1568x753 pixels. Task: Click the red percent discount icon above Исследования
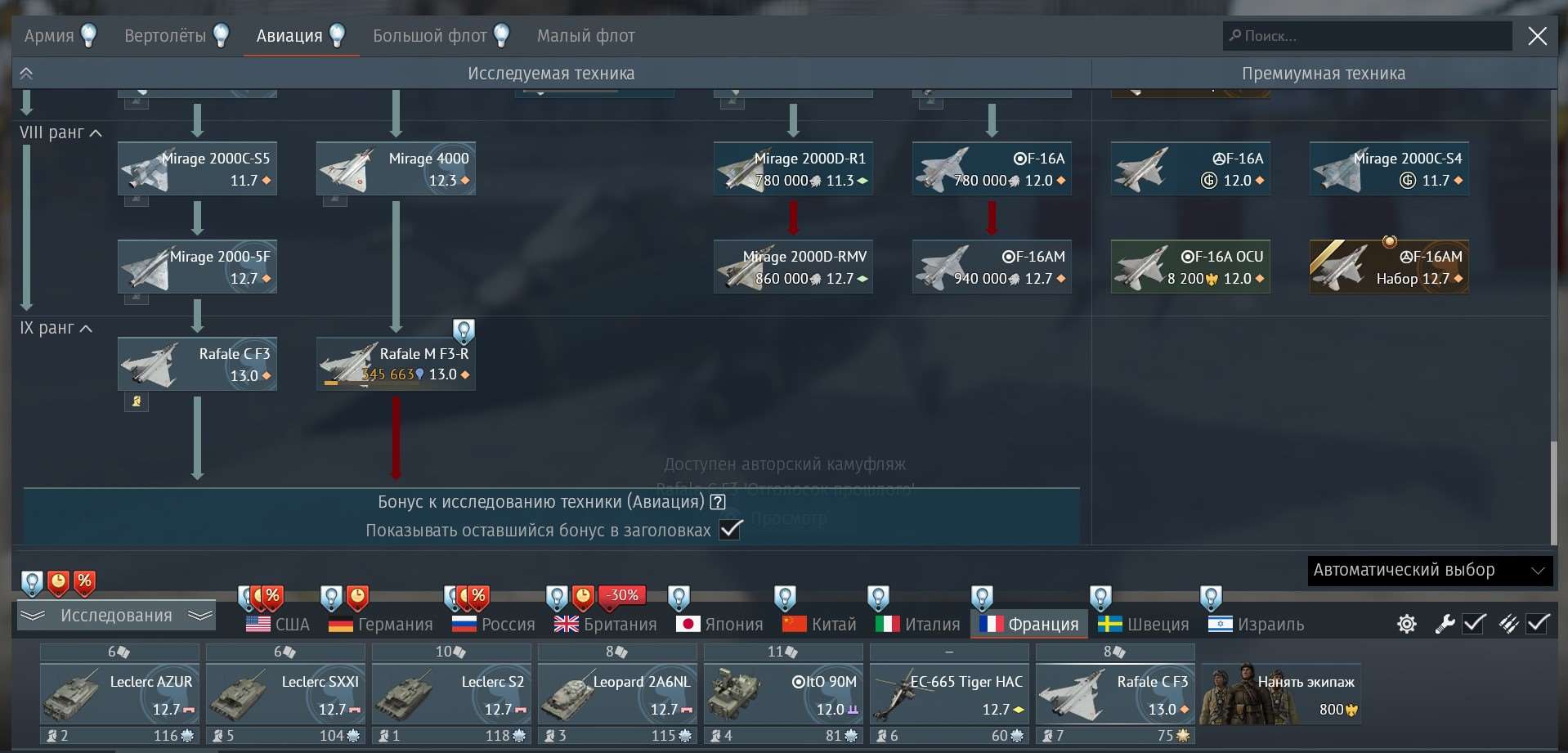tap(84, 583)
